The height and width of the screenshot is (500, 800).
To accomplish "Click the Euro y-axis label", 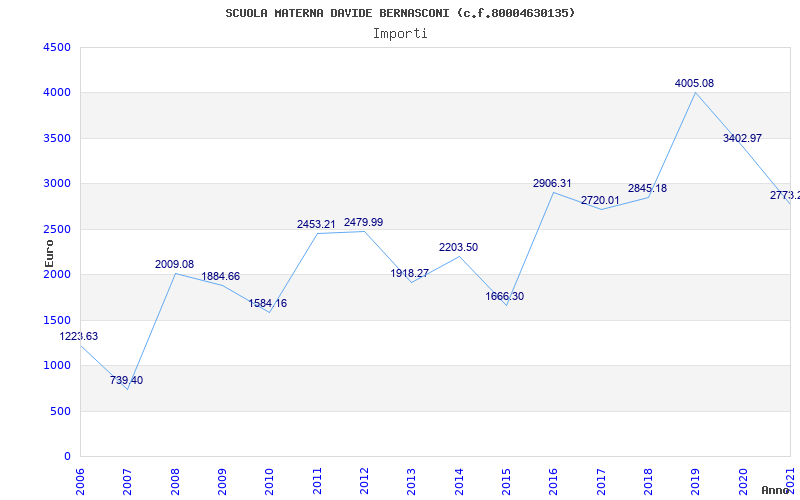I will pyautogui.click(x=49, y=253).
